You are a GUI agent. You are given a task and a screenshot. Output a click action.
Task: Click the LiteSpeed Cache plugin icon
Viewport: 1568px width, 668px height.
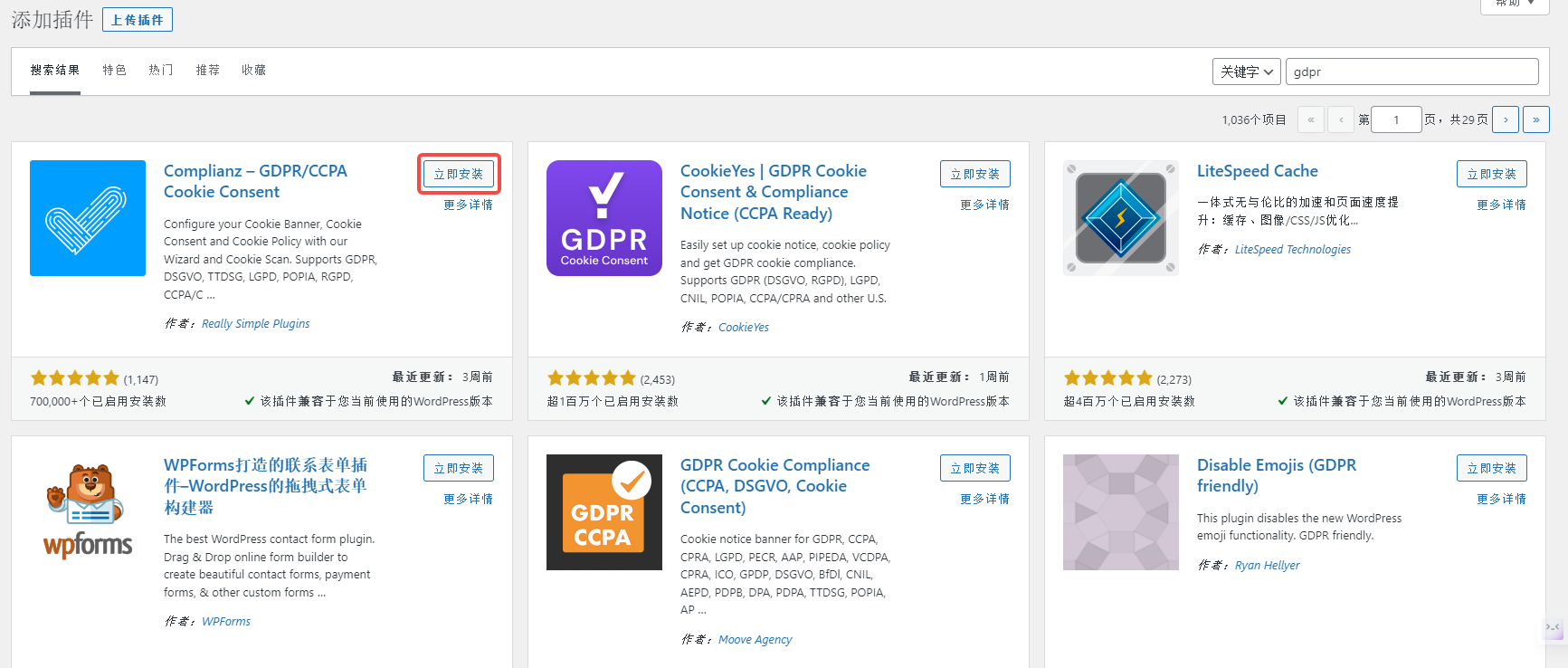point(1121,218)
